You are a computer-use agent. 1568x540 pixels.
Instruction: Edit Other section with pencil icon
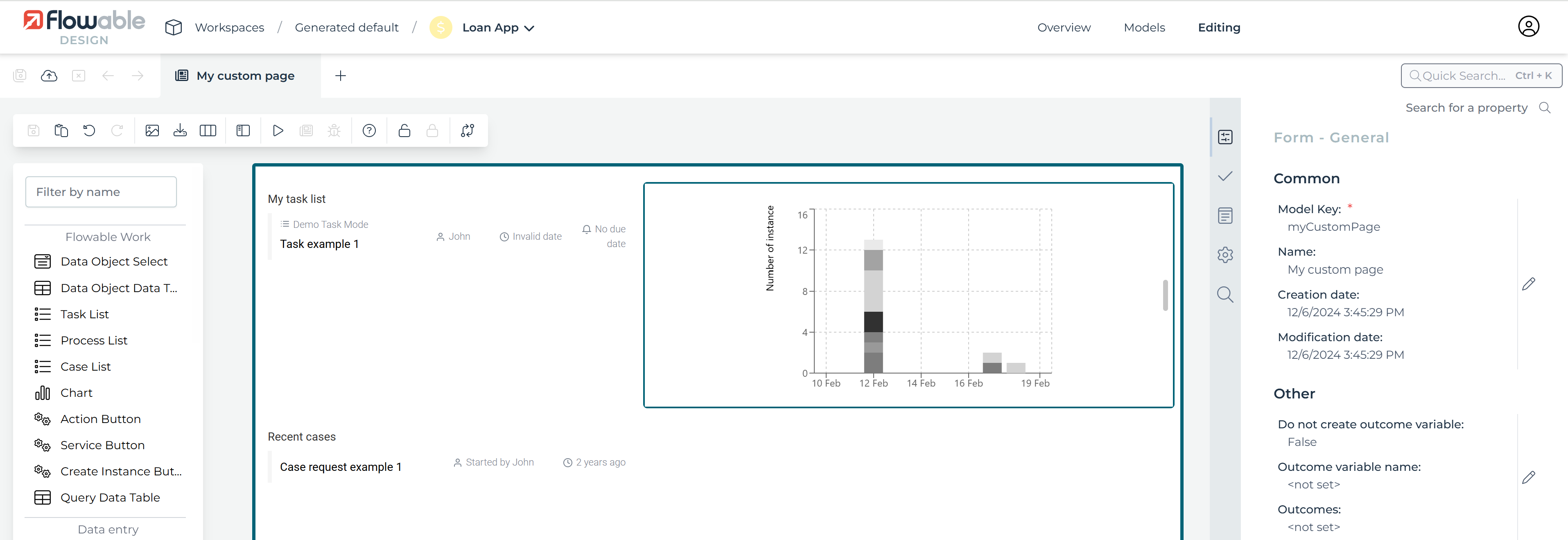[x=1528, y=477]
